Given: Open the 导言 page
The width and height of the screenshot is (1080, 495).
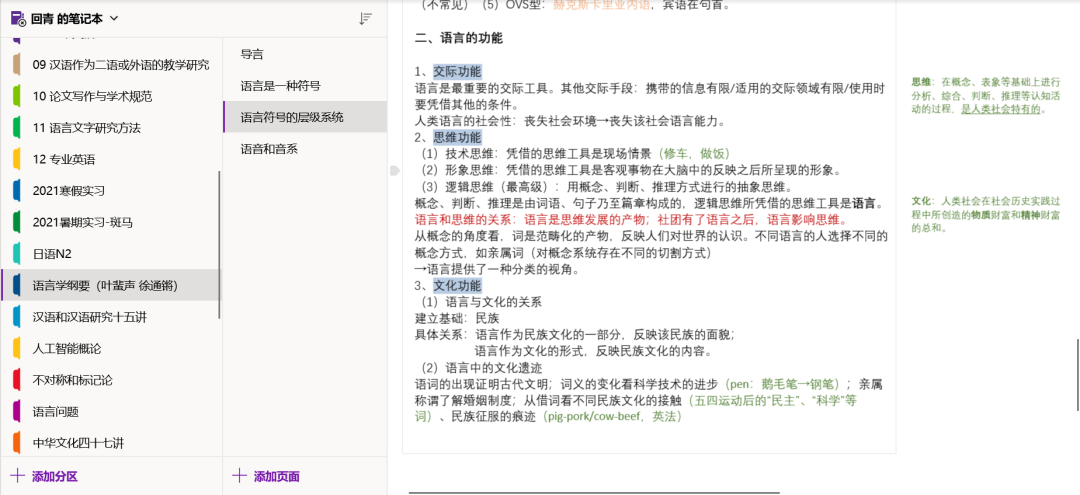Looking at the screenshot, I should pyautogui.click(x=252, y=54).
